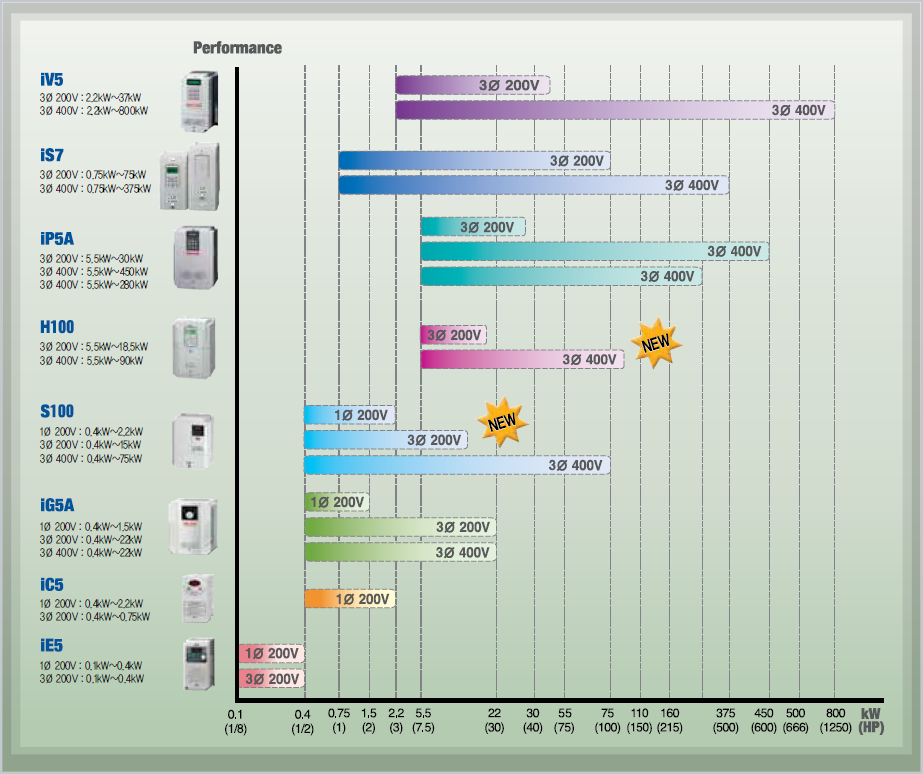Select the iG5A model name heading

pos(57,505)
